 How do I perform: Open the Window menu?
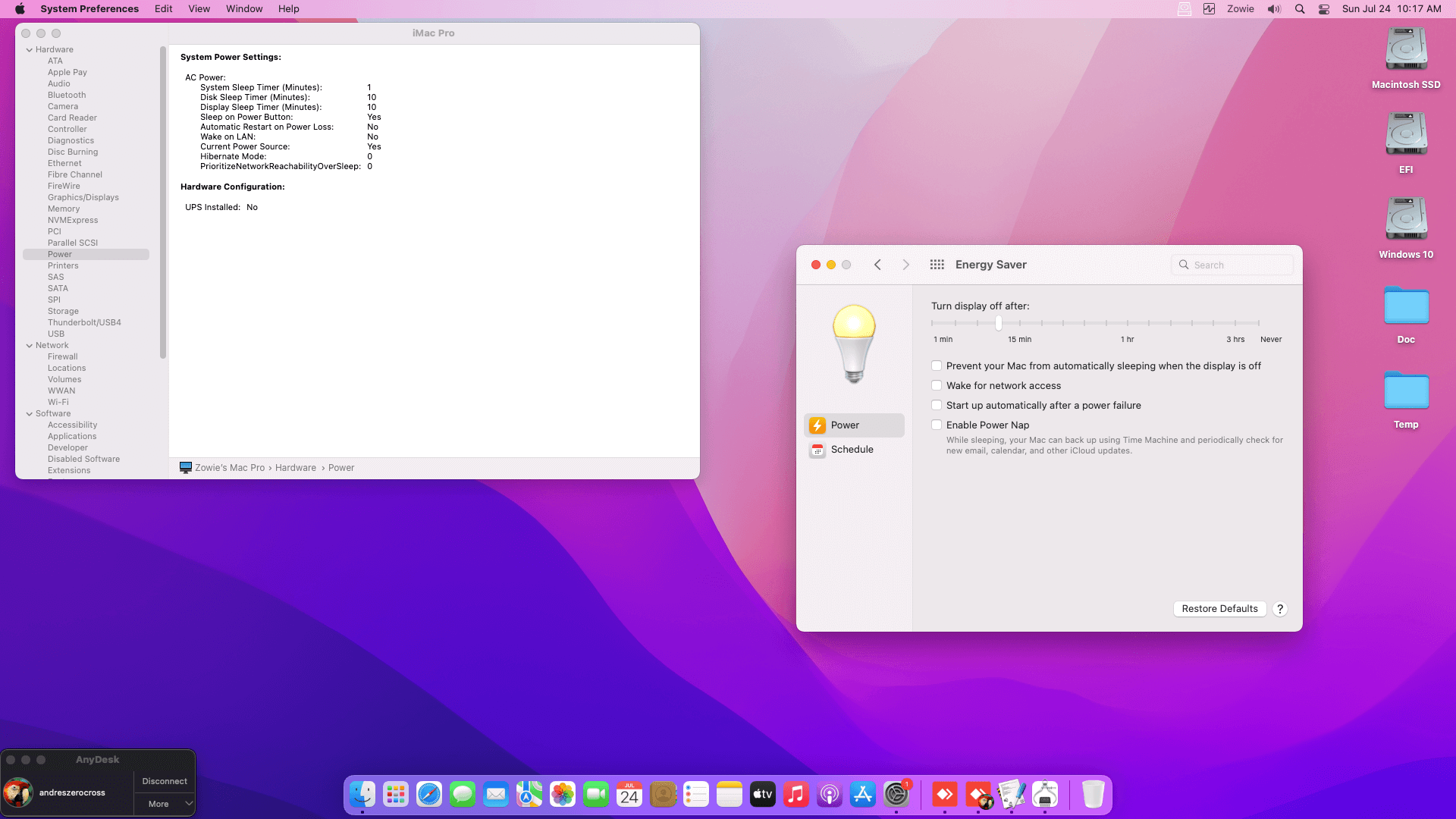point(244,9)
